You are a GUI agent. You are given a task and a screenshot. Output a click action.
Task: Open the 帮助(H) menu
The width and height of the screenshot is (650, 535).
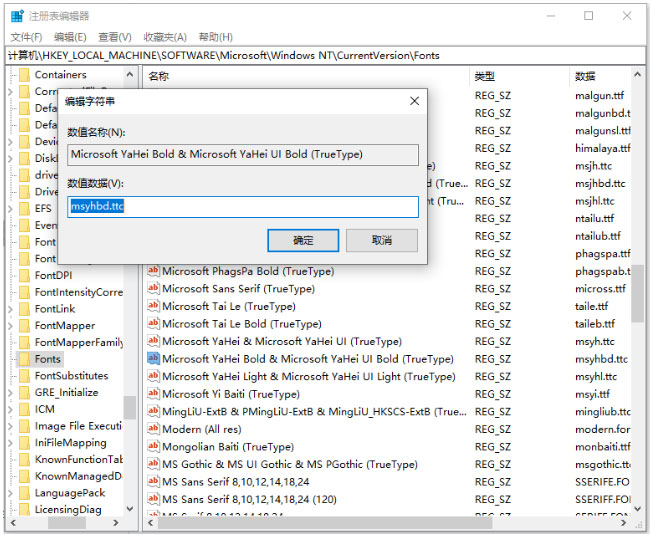[x=216, y=37]
